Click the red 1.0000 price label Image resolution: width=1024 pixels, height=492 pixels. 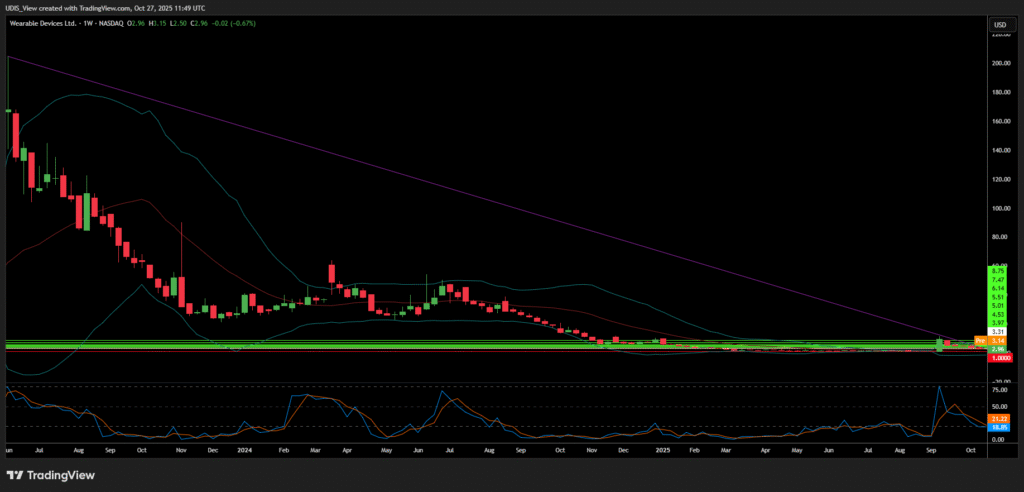(x=998, y=357)
